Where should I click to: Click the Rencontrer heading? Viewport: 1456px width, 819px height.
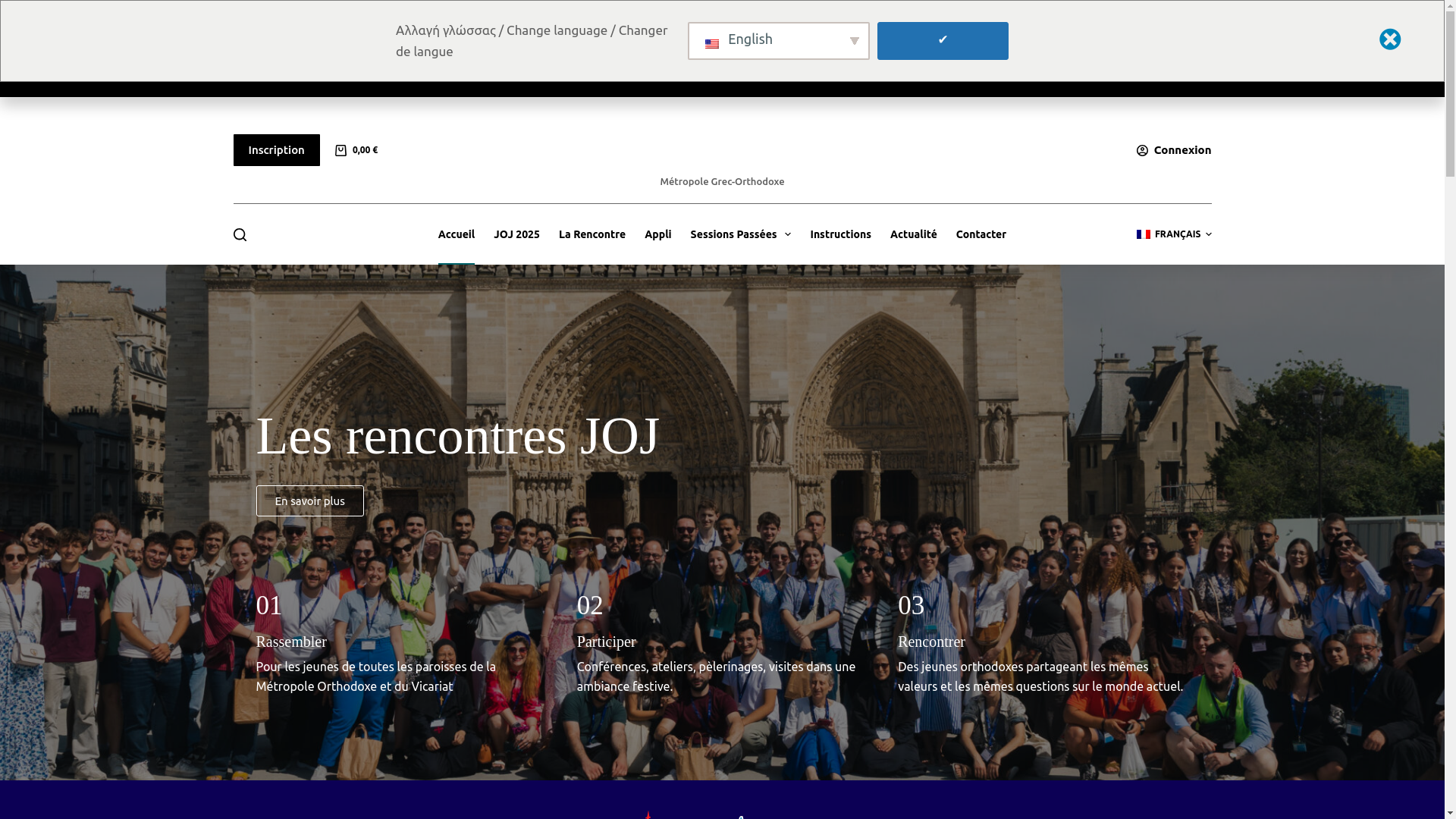(931, 642)
